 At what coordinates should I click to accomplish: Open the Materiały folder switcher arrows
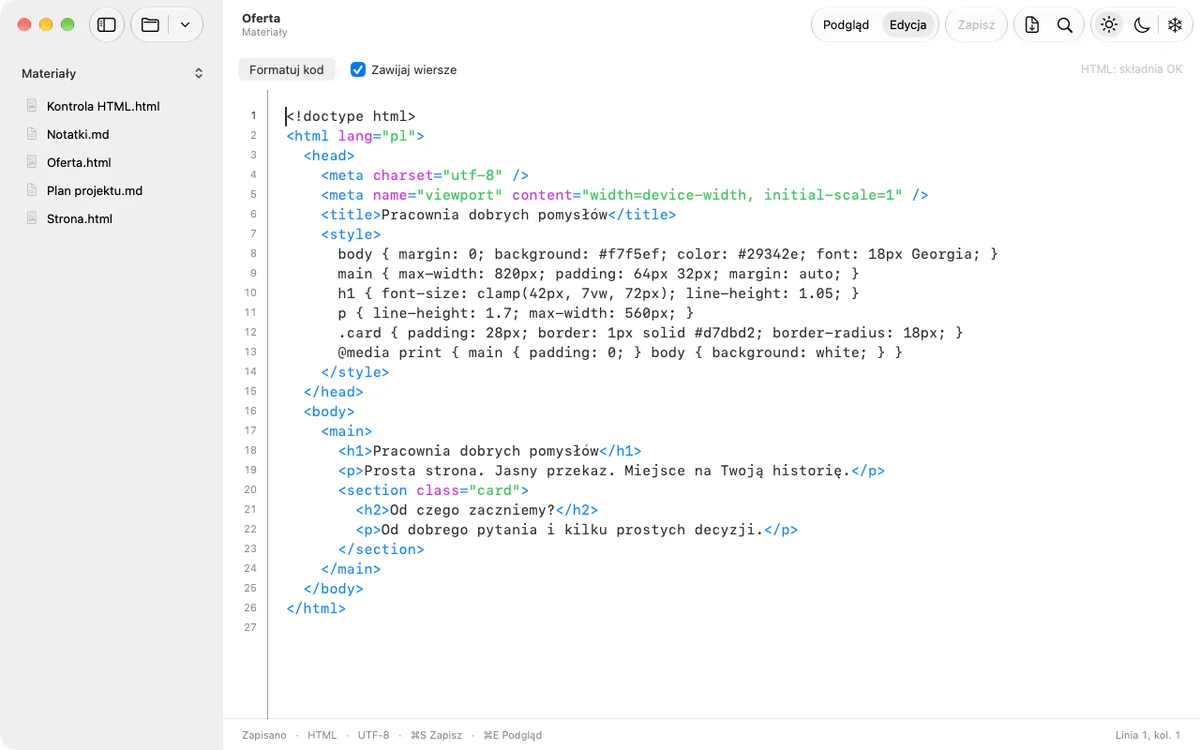point(198,73)
